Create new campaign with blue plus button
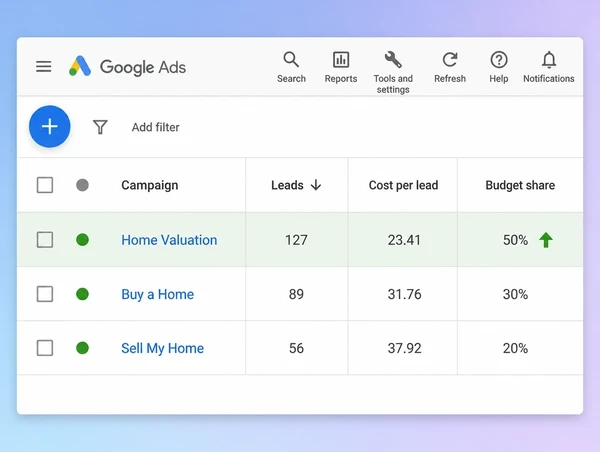 point(50,126)
